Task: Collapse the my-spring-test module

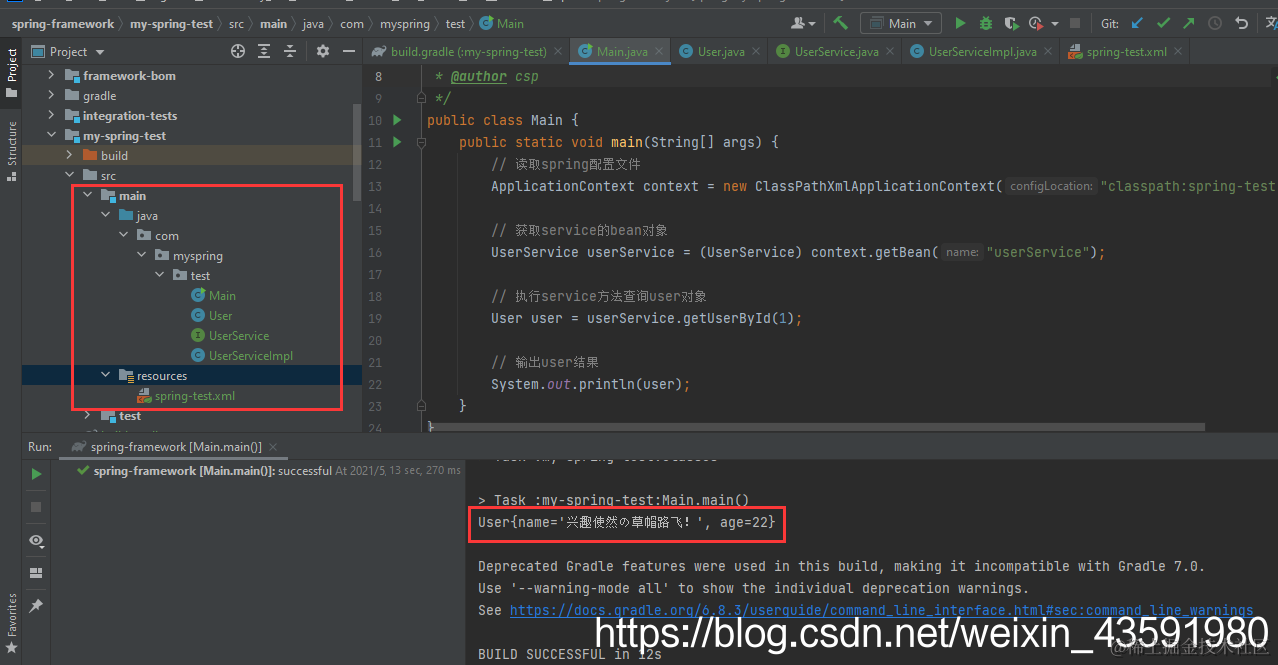Action: 51,135
